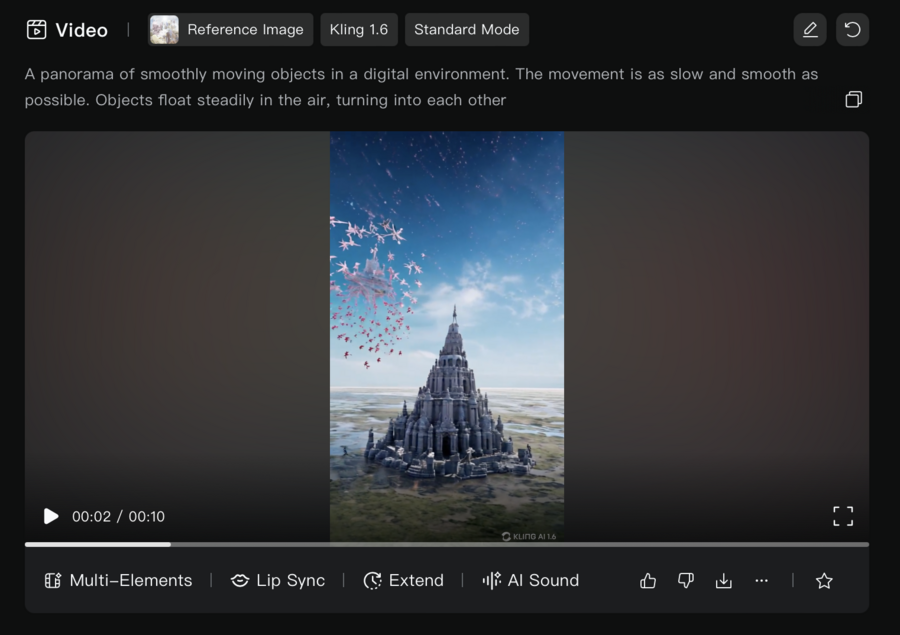Click the 00:02 / 00:10 timestamp
This screenshot has width=900, height=635.
(x=118, y=516)
